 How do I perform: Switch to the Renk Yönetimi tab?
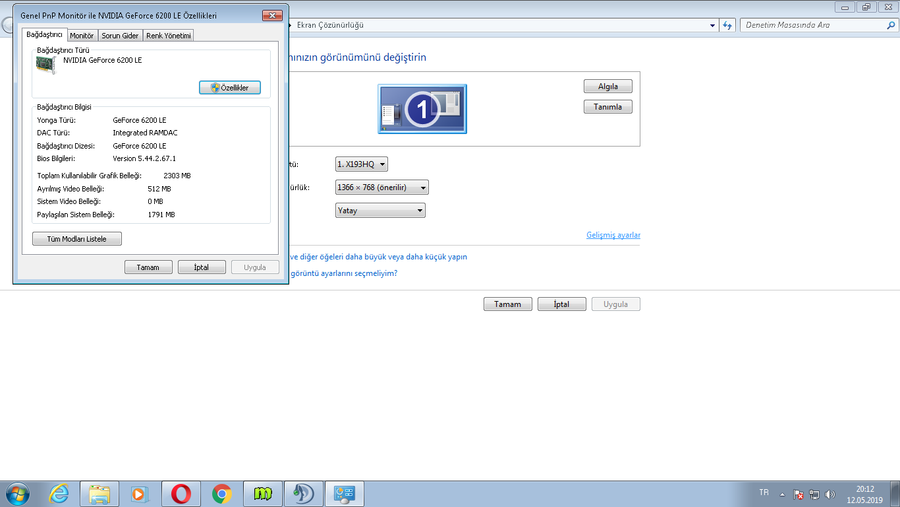point(168,36)
